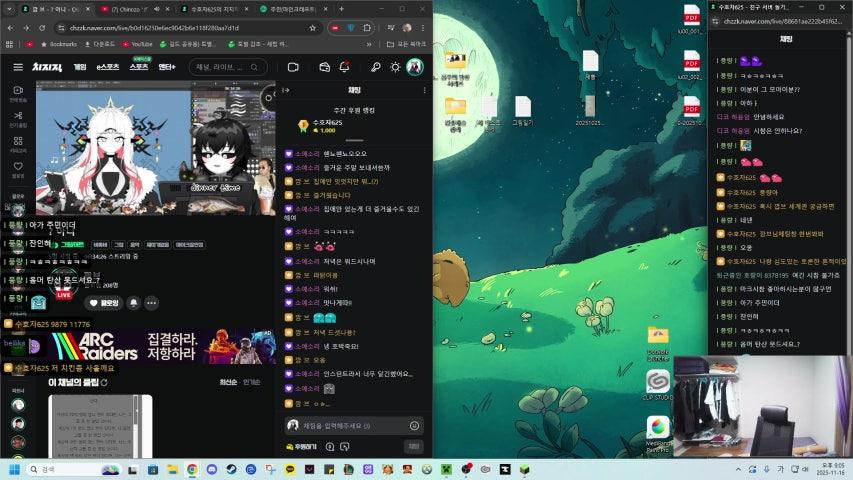Open the ARC Raiders ad banner
Viewport: 853px width, 480px height.
[160, 347]
